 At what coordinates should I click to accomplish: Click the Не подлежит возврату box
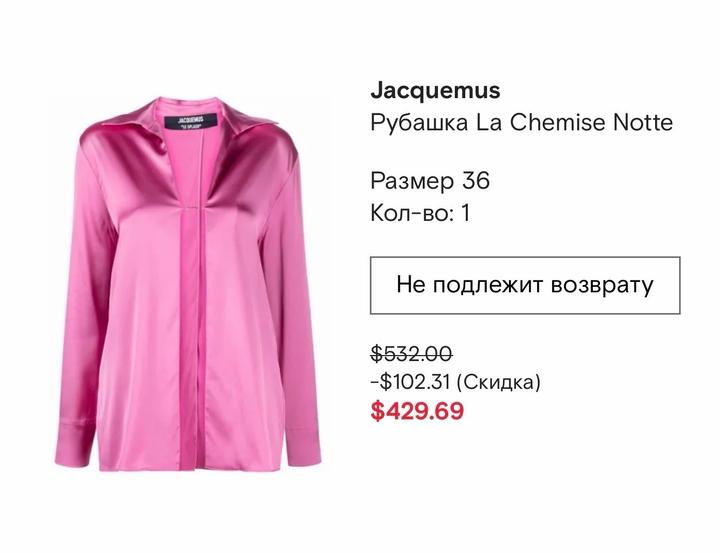point(525,285)
